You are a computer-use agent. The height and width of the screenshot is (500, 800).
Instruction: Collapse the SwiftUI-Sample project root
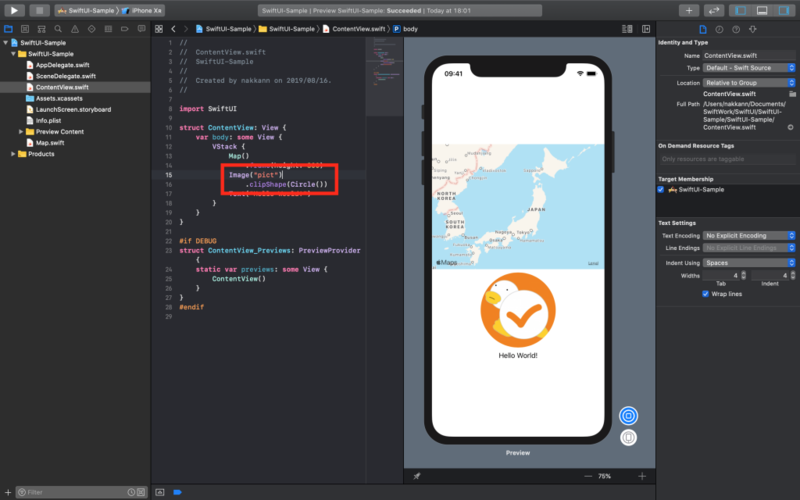coord(6,43)
